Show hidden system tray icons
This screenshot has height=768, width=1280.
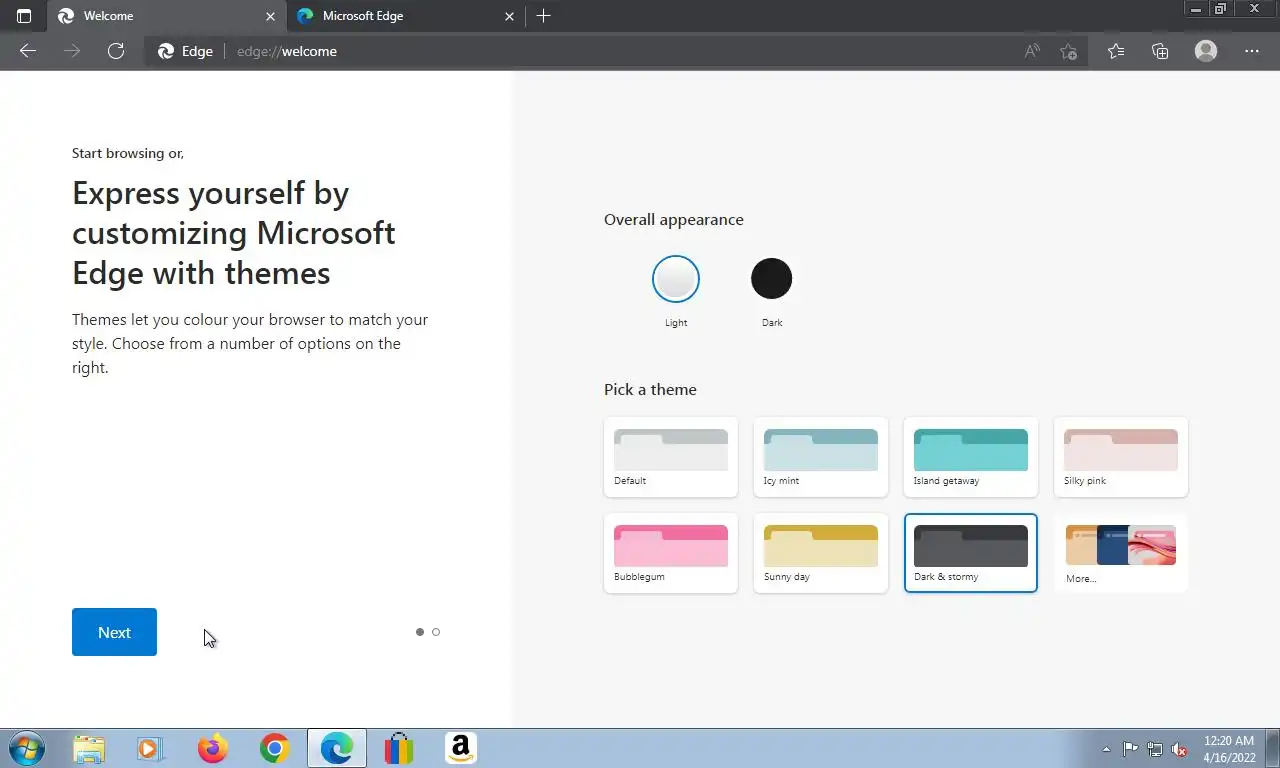point(1106,749)
